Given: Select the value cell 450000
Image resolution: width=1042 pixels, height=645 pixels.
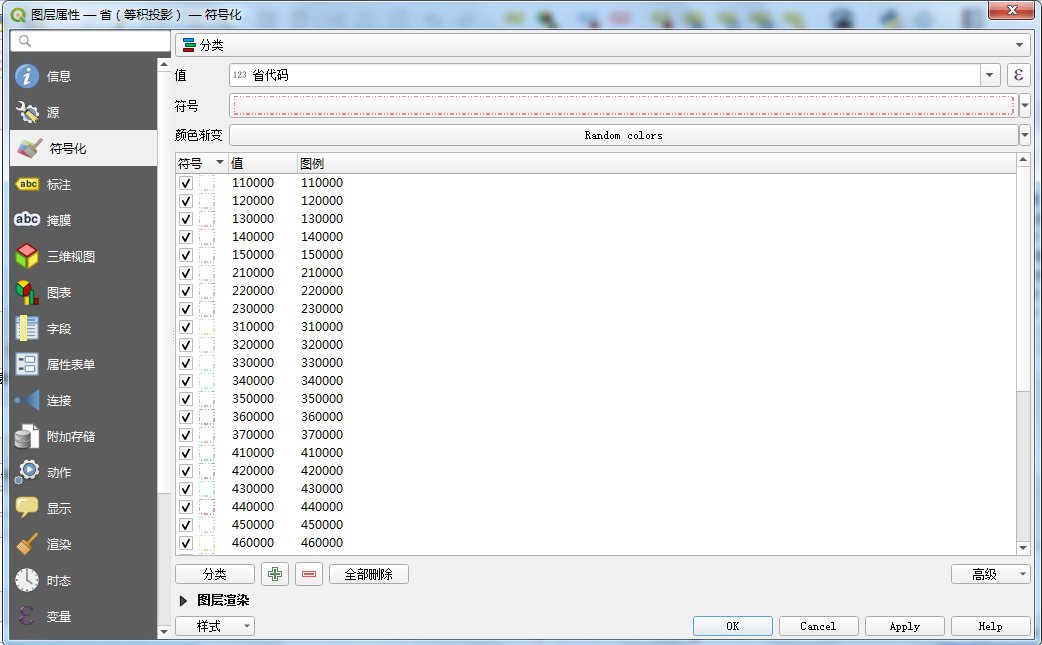Looking at the screenshot, I should coord(253,525).
